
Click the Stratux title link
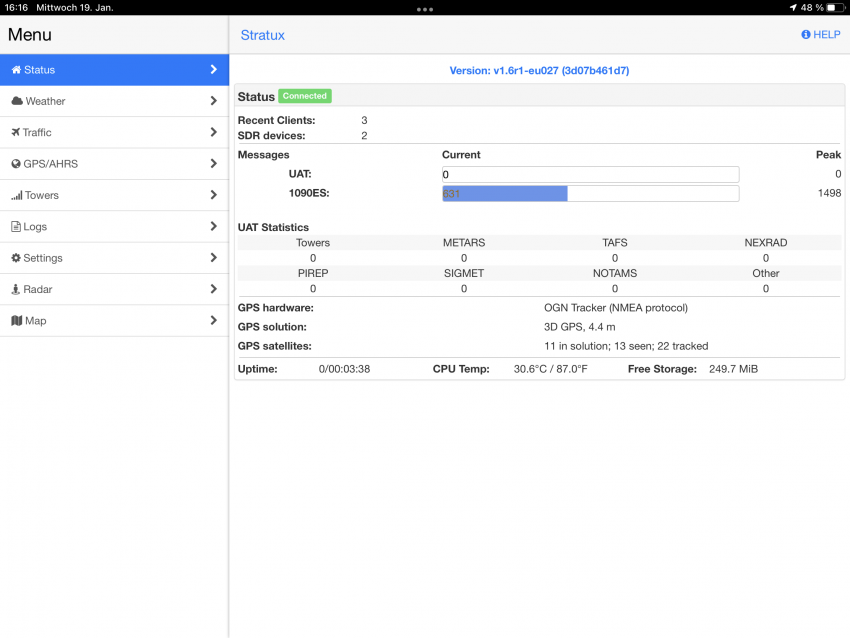262,35
